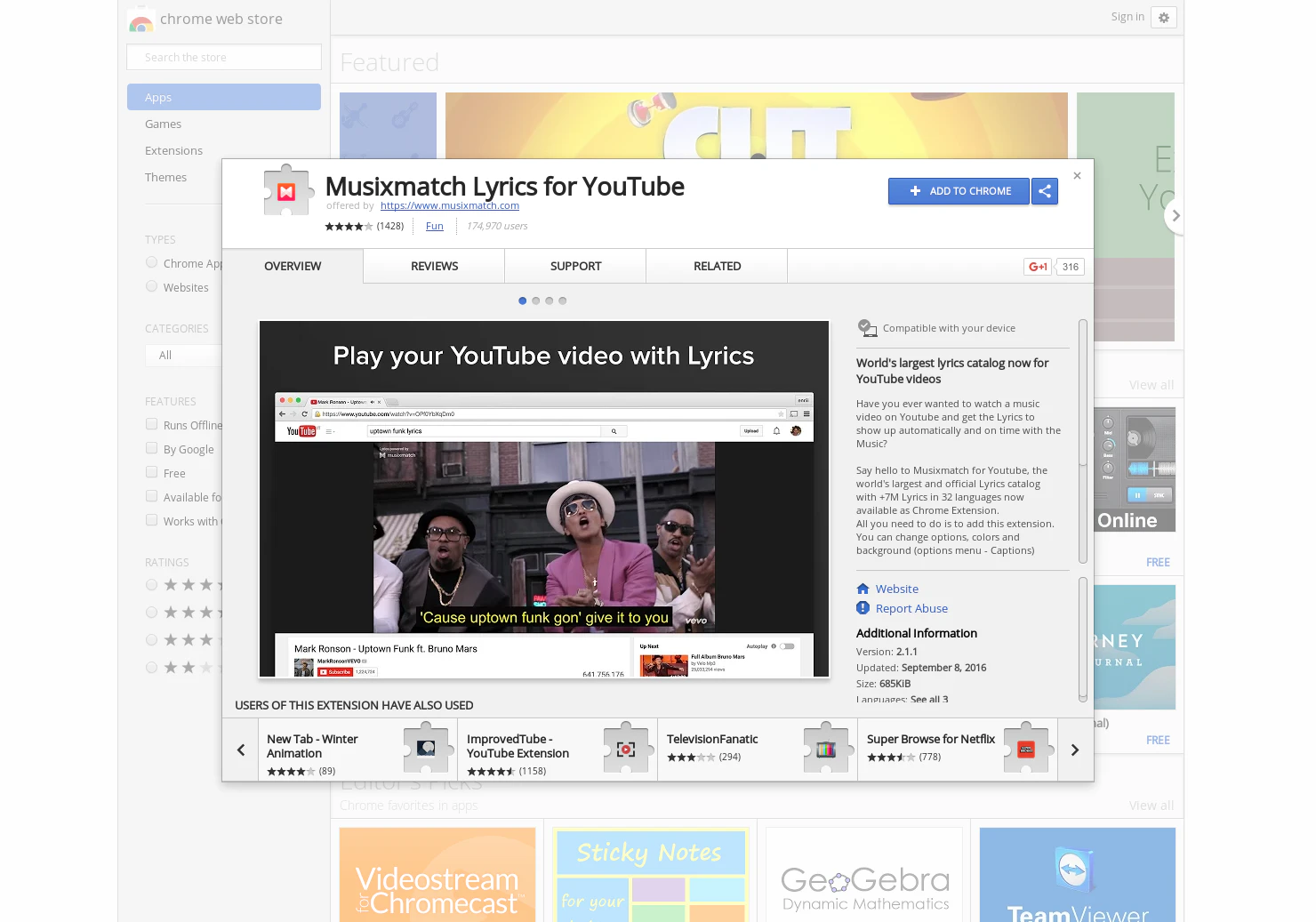Toggle the Available for Android checkbox
The width and height of the screenshot is (1316, 922).
[x=152, y=496]
